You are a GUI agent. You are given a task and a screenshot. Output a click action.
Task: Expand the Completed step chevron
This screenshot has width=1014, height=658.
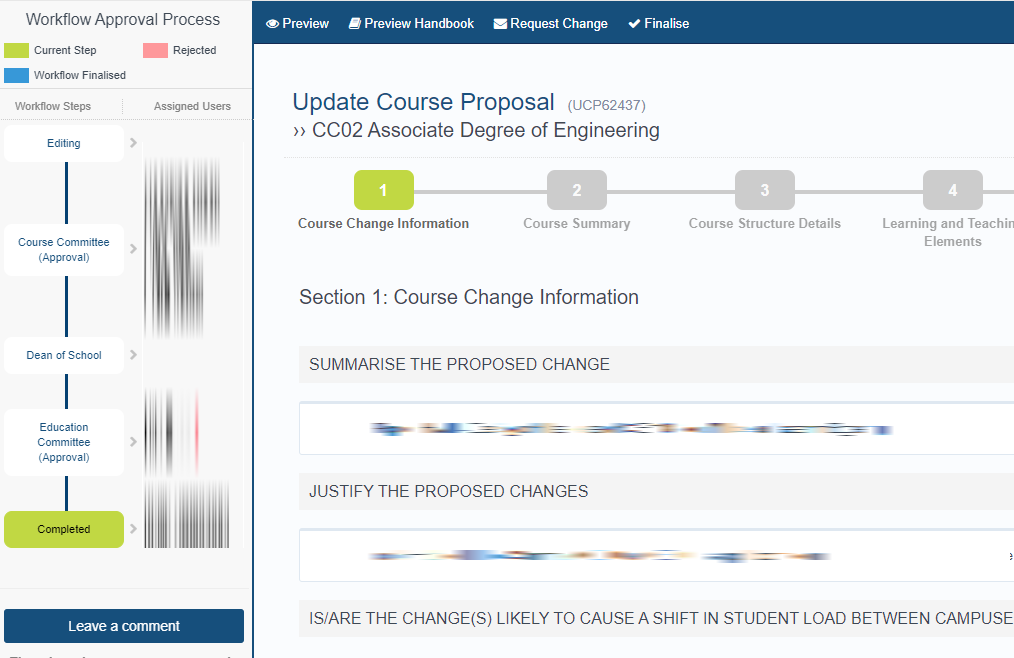[134, 529]
